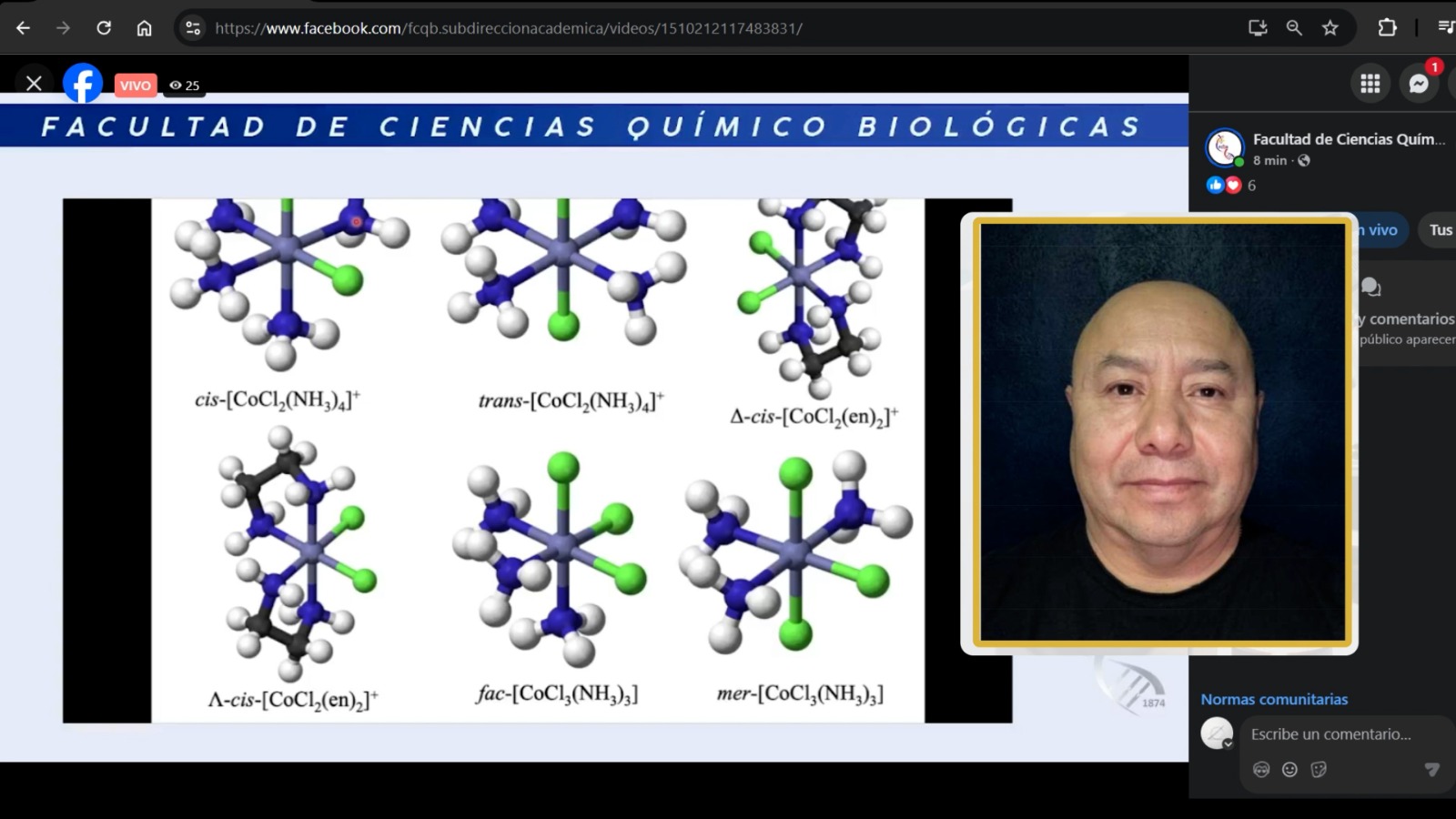Image resolution: width=1456 pixels, height=819 pixels.
Task: Bookmark this page with the star icon
Action: pyautogui.click(x=1330, y=28)
